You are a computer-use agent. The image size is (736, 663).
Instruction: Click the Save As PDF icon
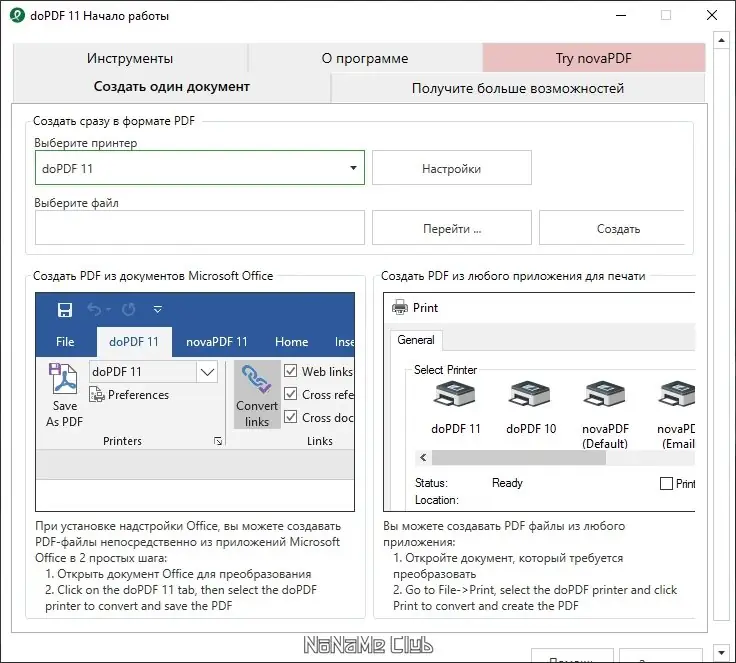(x=63, y=378)
